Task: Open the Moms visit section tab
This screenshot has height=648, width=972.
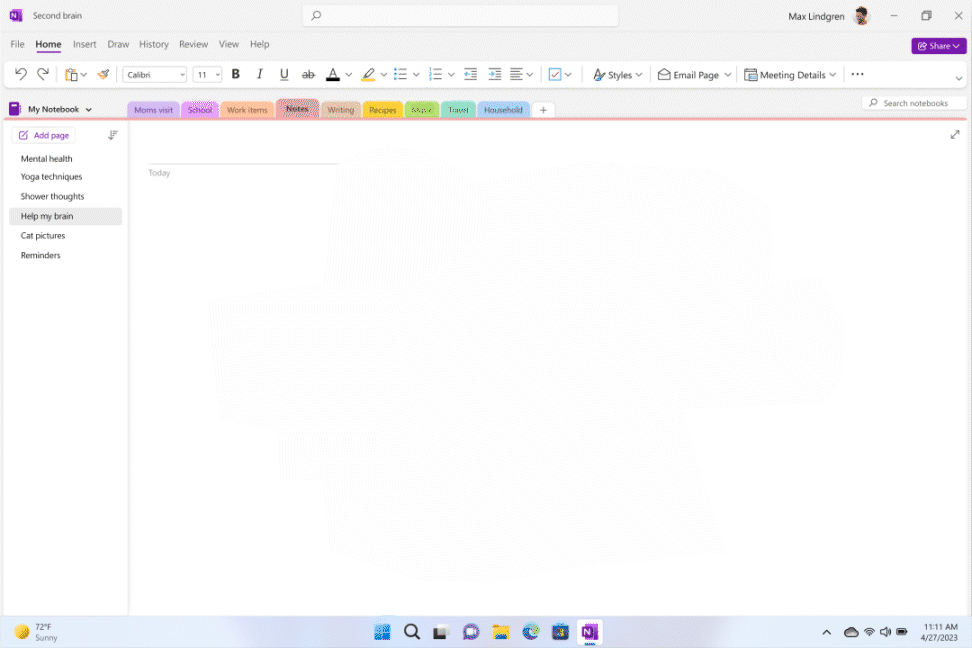Action: pos(153,110)
